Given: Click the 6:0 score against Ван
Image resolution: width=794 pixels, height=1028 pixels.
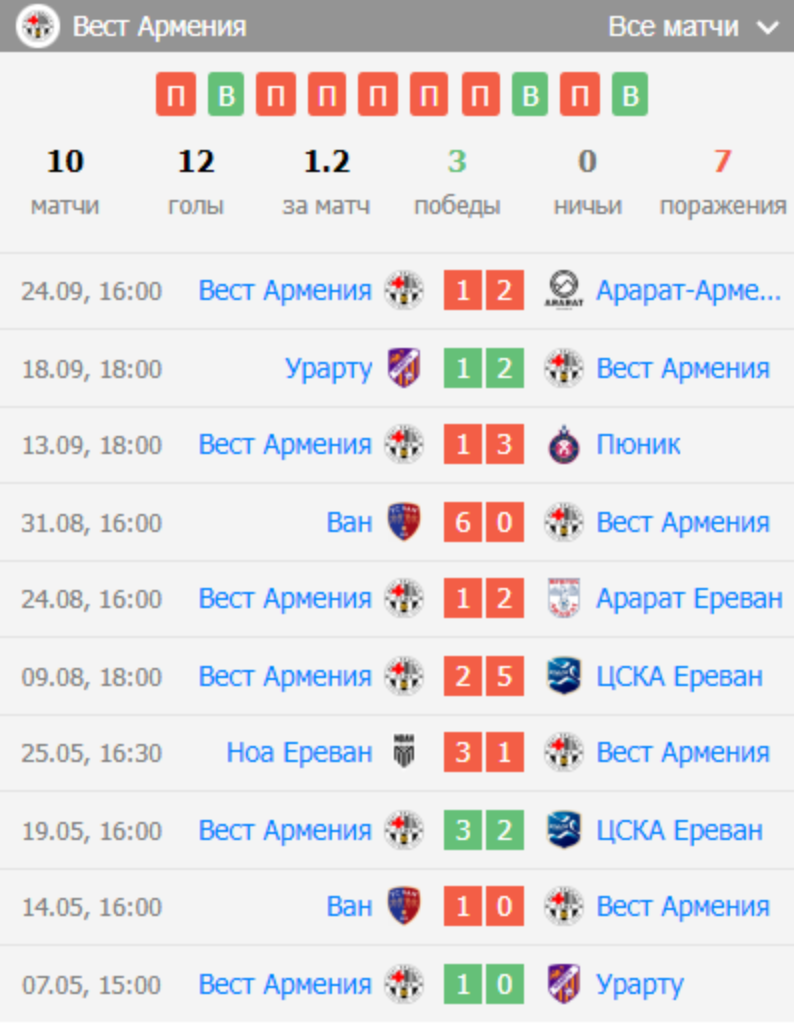Looking at the screenshot, I should point(484,522).
